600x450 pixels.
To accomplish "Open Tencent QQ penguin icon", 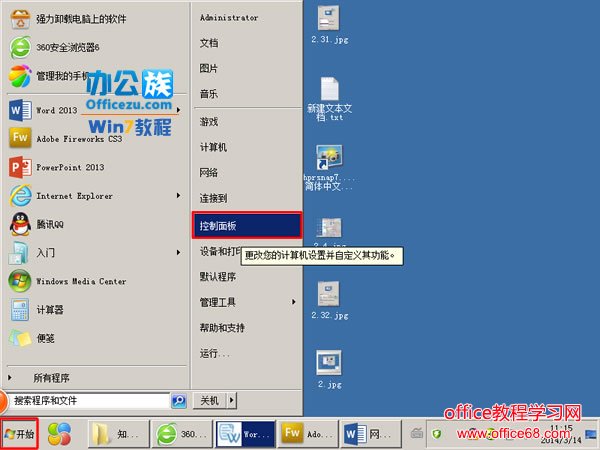I will tap(21, 224).
